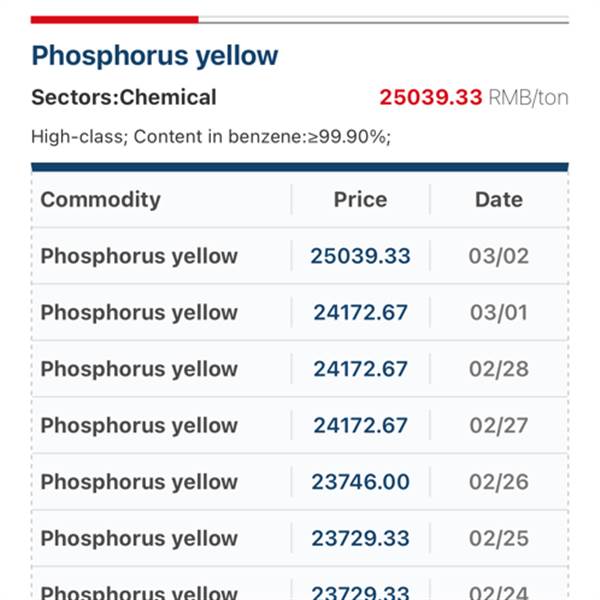The width and height of the screenshot is (600, 600).
Task: Open Phosphorus yellow link in 03/01 row
Action: tap(139, 313)
